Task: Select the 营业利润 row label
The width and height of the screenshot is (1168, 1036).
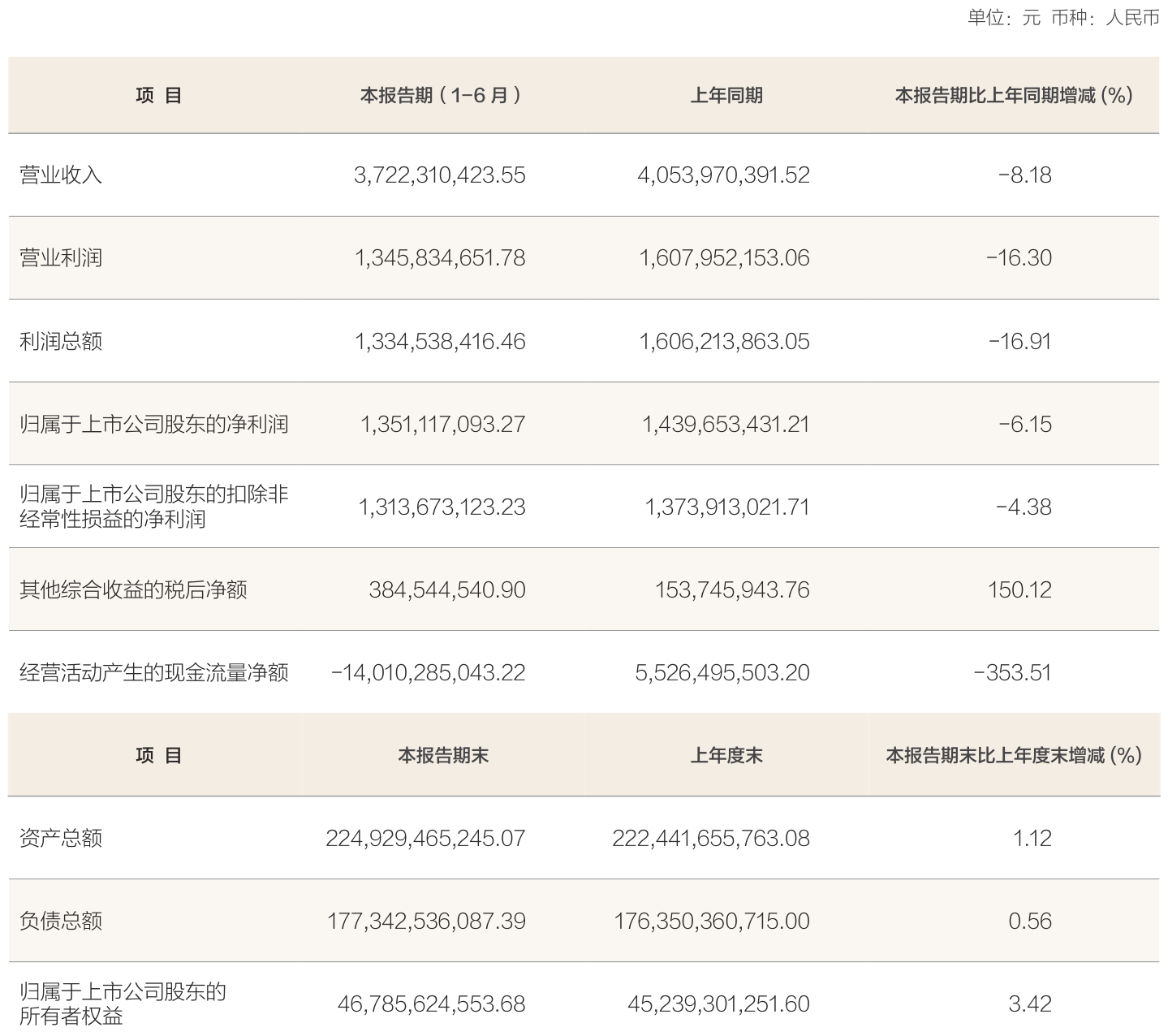Action: 61,258
